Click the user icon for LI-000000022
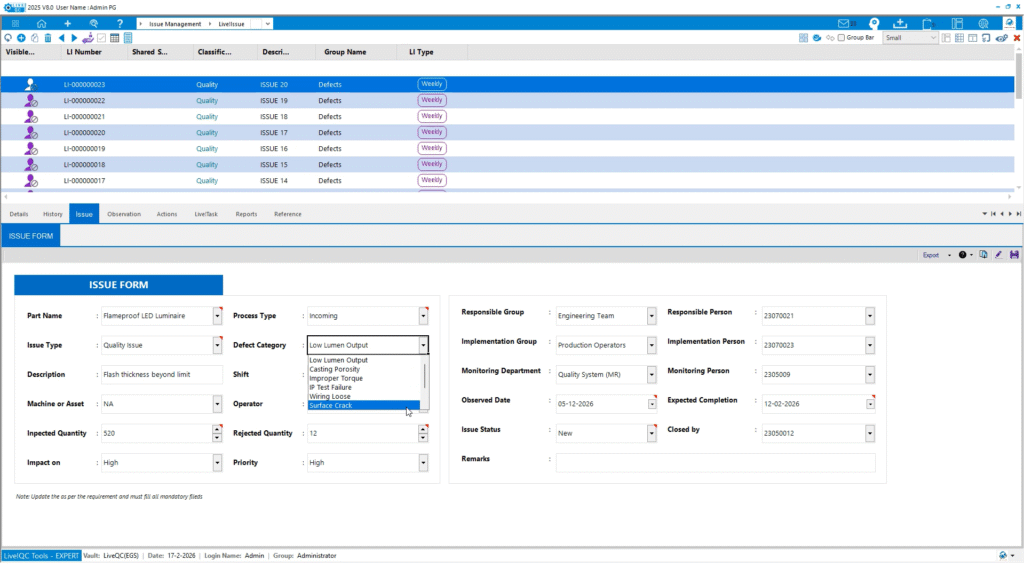Viewport: 1024px width, 576px height. point(30,101)
